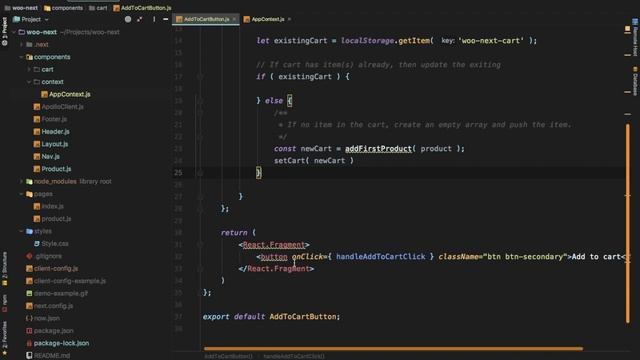The image size is (640, 360).
Task: Open the Database side panel
Action: pos(635,82)
